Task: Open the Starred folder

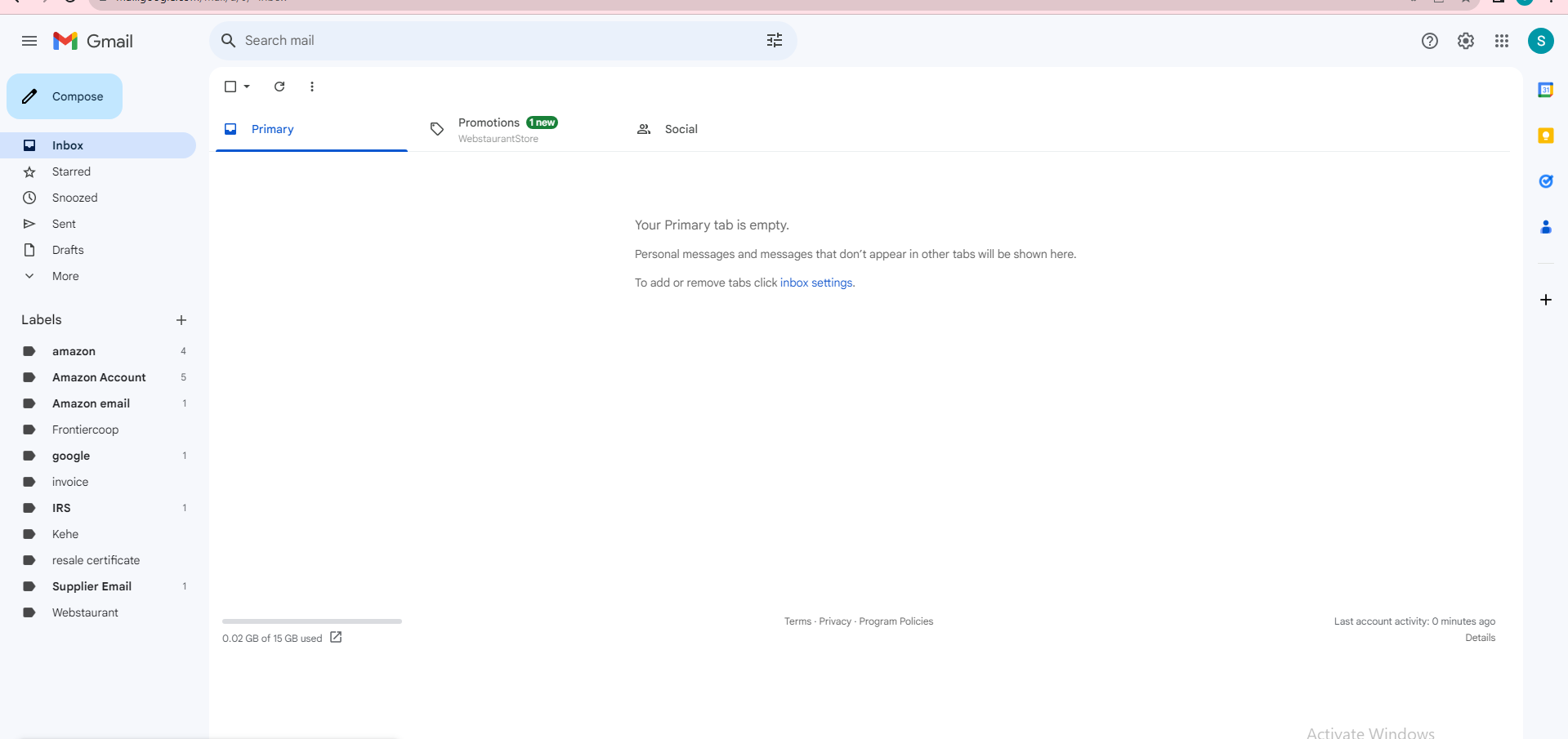Action: click(98, 171)
